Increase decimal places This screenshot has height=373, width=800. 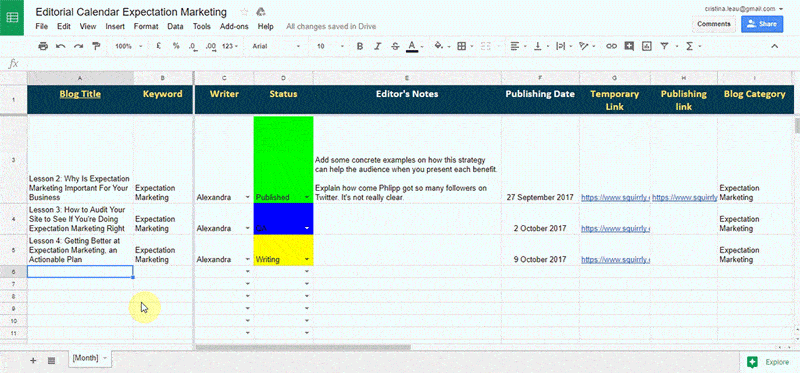click(x=211, y=46)
